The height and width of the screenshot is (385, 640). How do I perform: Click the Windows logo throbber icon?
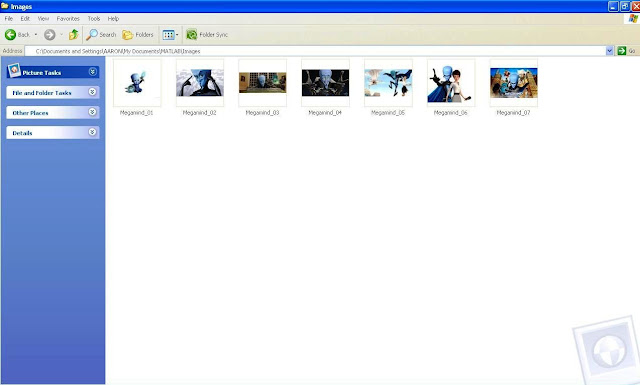[x=633, y=19]
